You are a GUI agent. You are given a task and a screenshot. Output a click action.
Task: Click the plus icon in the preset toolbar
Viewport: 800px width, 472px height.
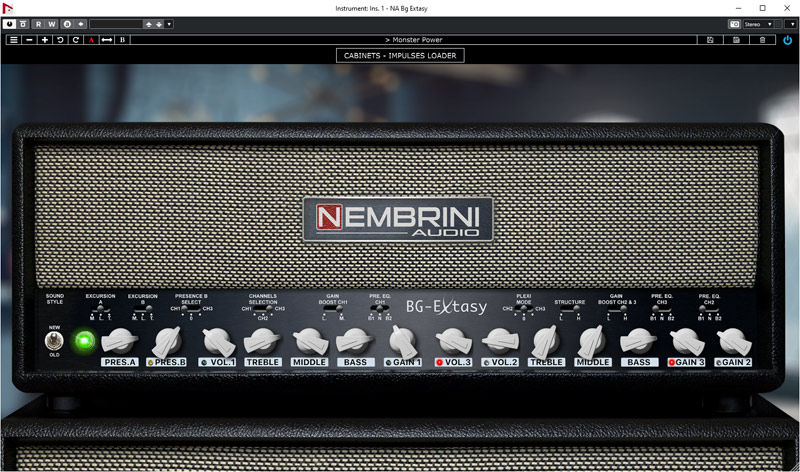click(x=44, y=40)
